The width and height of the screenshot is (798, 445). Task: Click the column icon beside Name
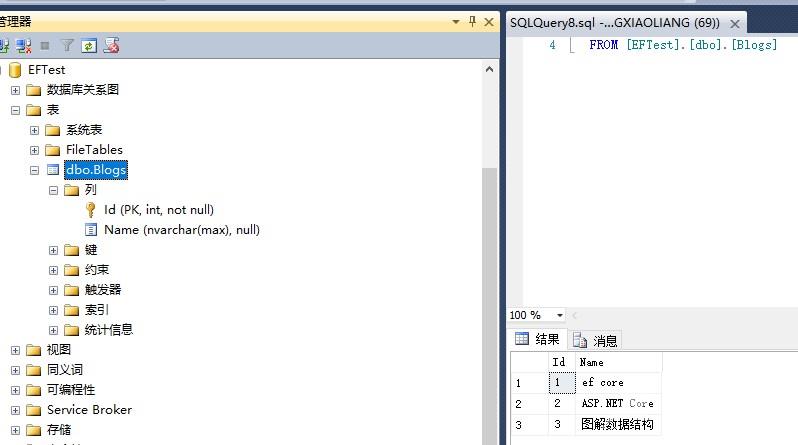[91, 230]
